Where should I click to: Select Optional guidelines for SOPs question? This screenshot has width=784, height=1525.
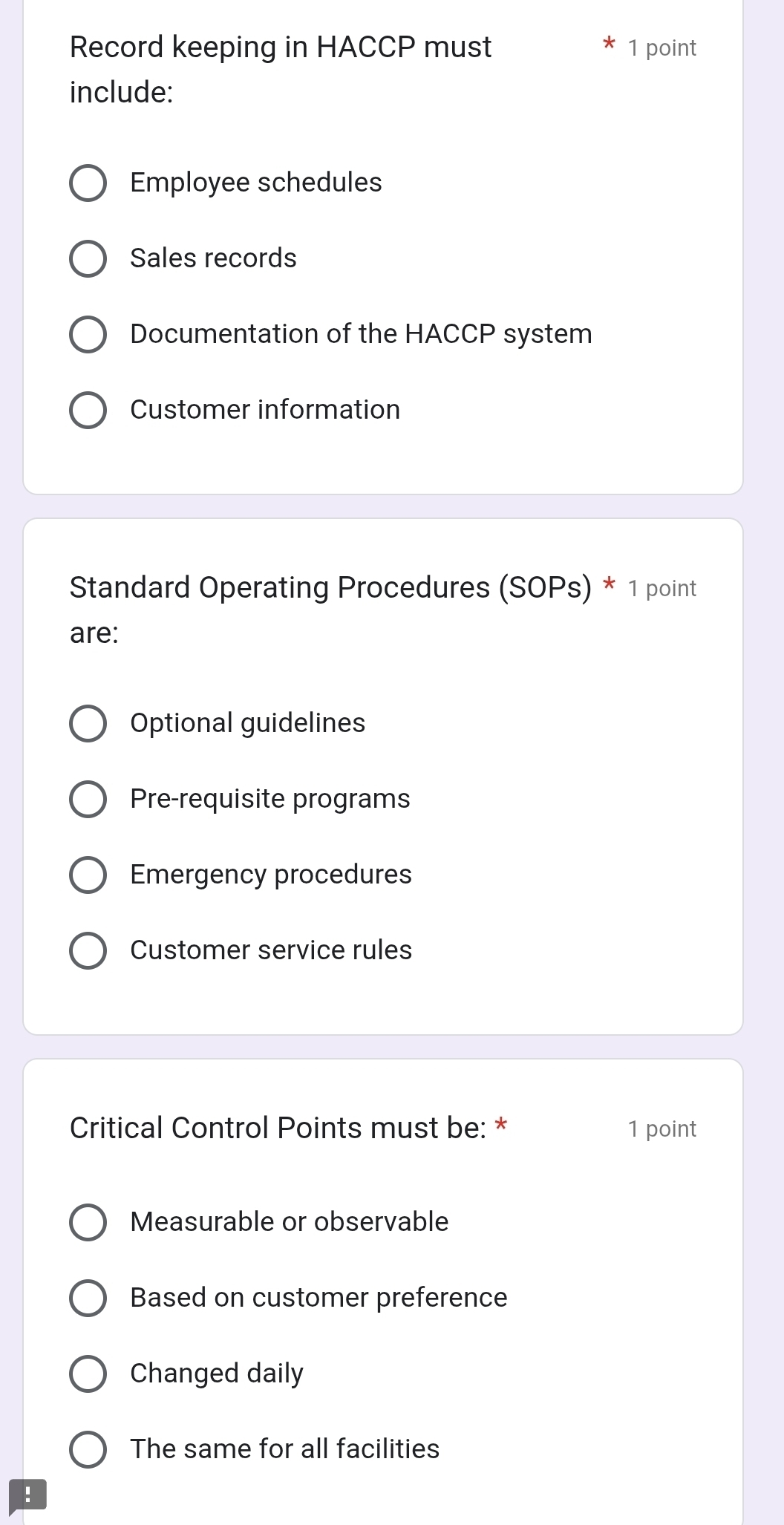88,724
